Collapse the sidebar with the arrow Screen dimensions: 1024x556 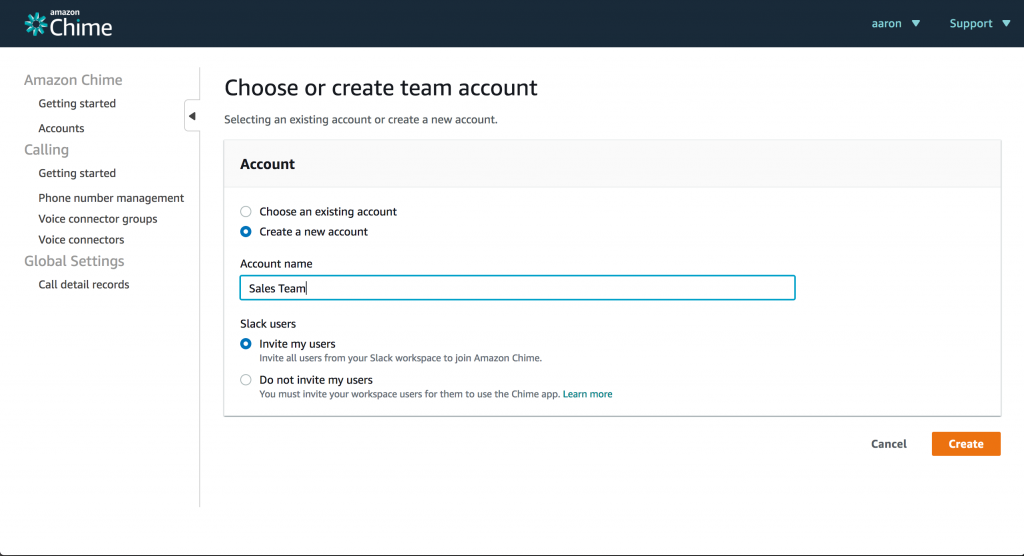pos(192,116)
